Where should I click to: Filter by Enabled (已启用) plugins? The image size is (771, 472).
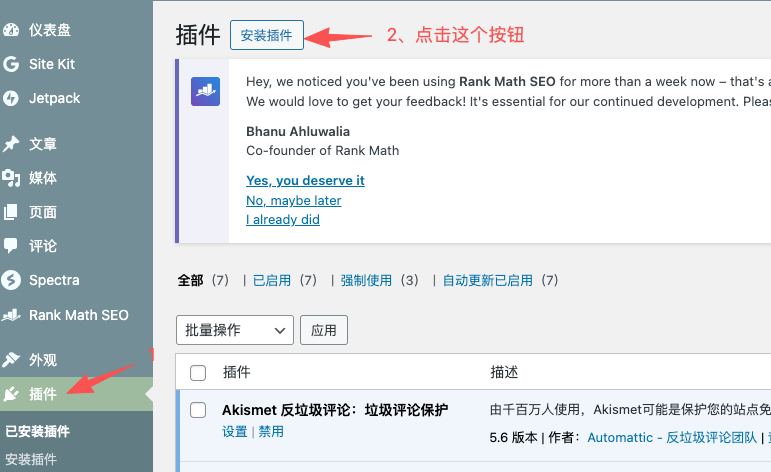pyautogui.click(x=271, y=281)
